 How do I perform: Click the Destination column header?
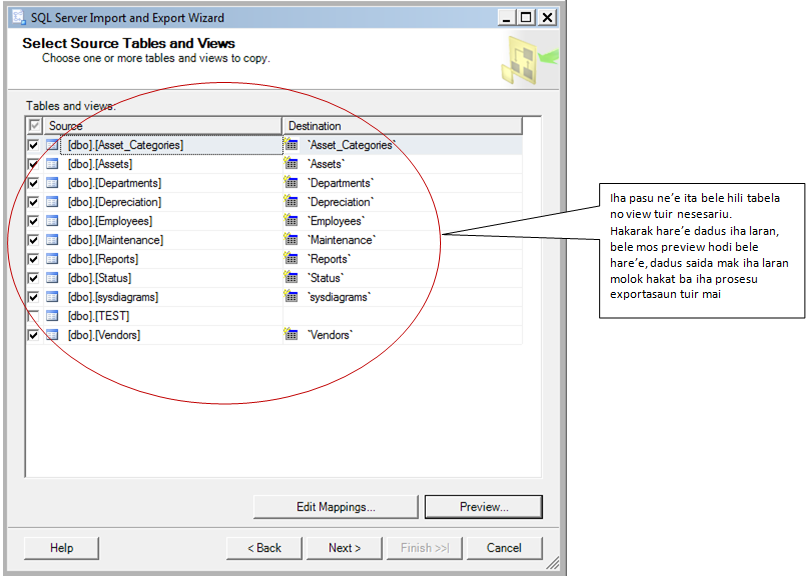pos(402,126)
